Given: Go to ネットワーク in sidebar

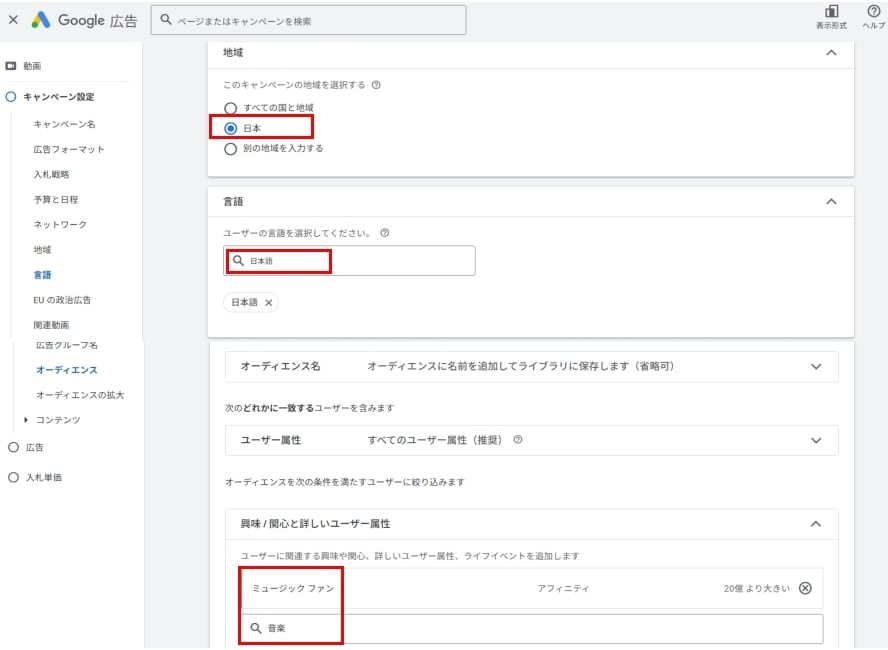Looking at the screenshot, I should 60,225.
